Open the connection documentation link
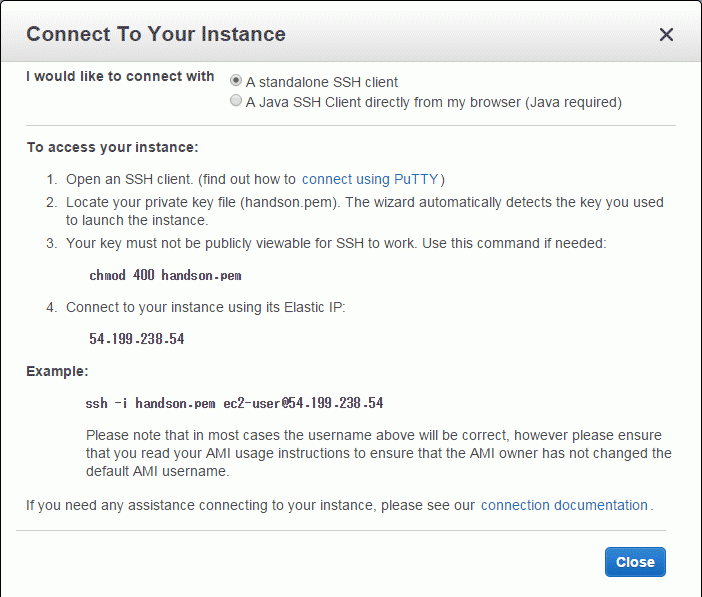Screen dimensions: 702x597 coord(564,505)
